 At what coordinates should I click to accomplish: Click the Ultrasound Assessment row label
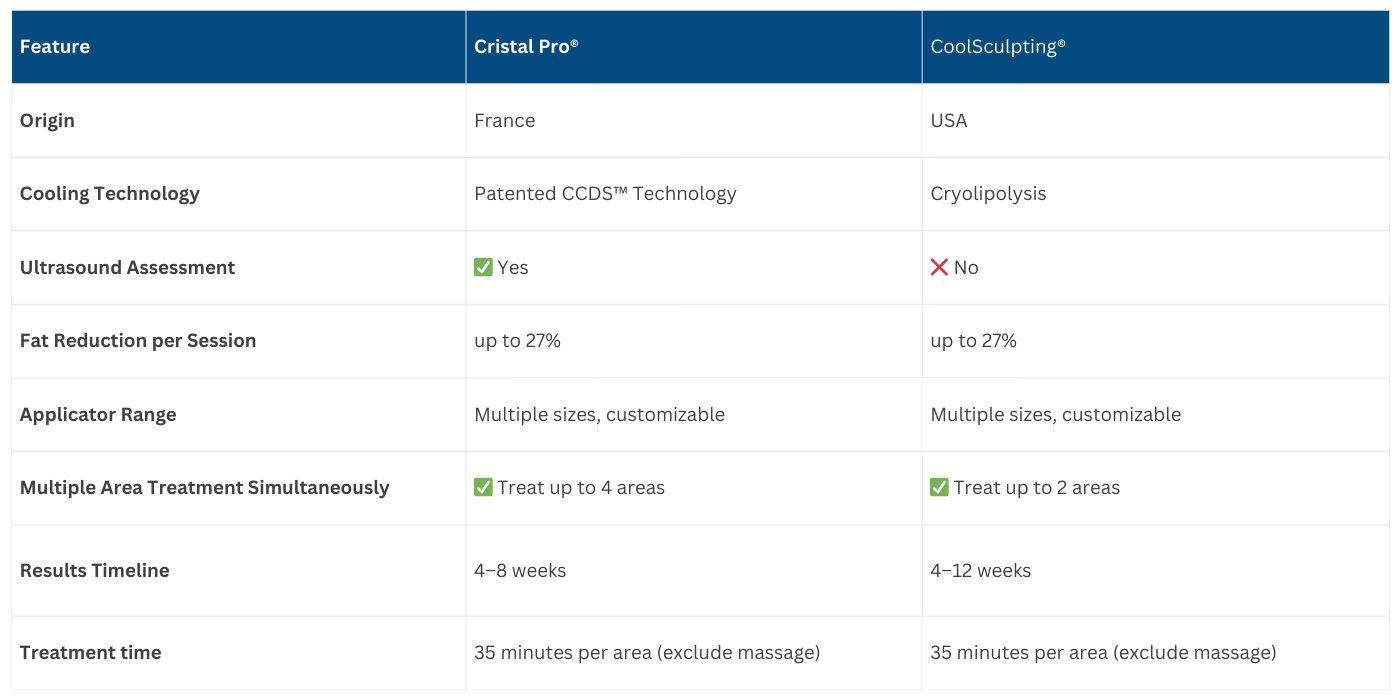127,268
